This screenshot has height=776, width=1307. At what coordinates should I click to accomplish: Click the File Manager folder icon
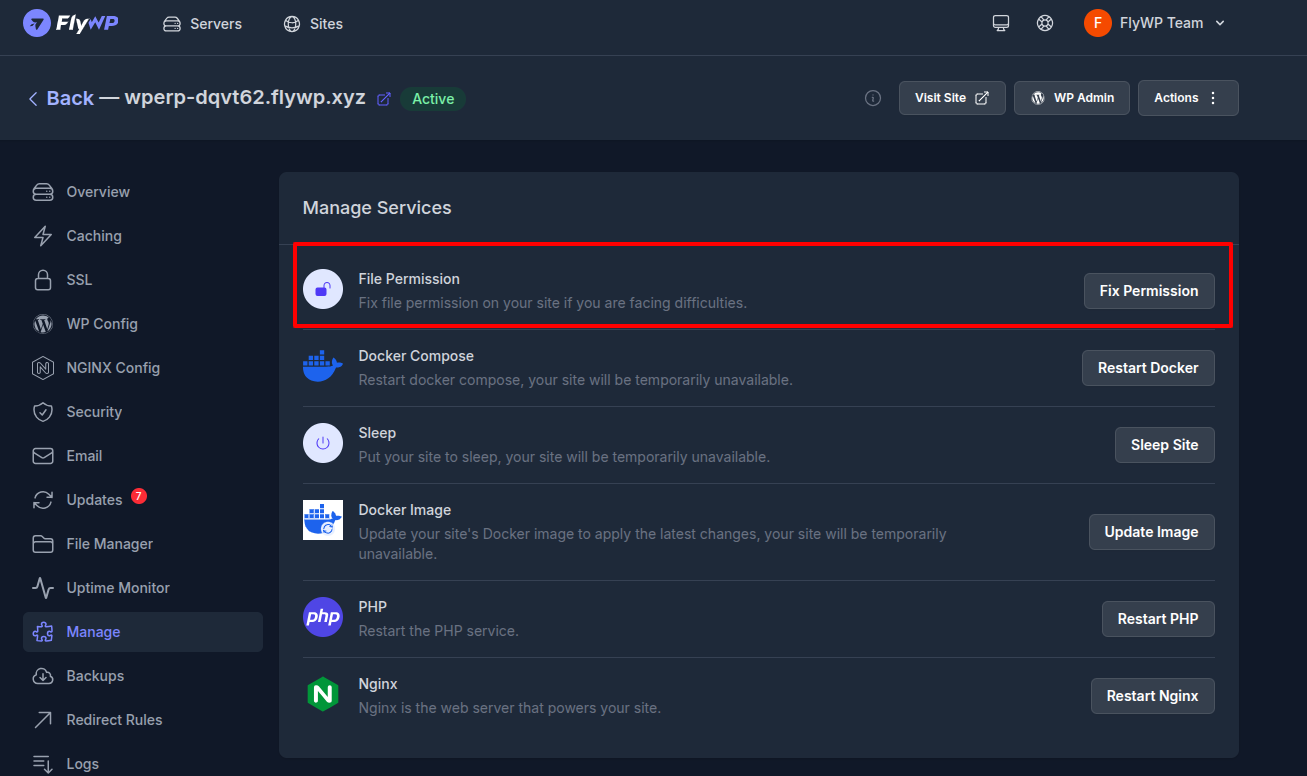click(43, 544)
